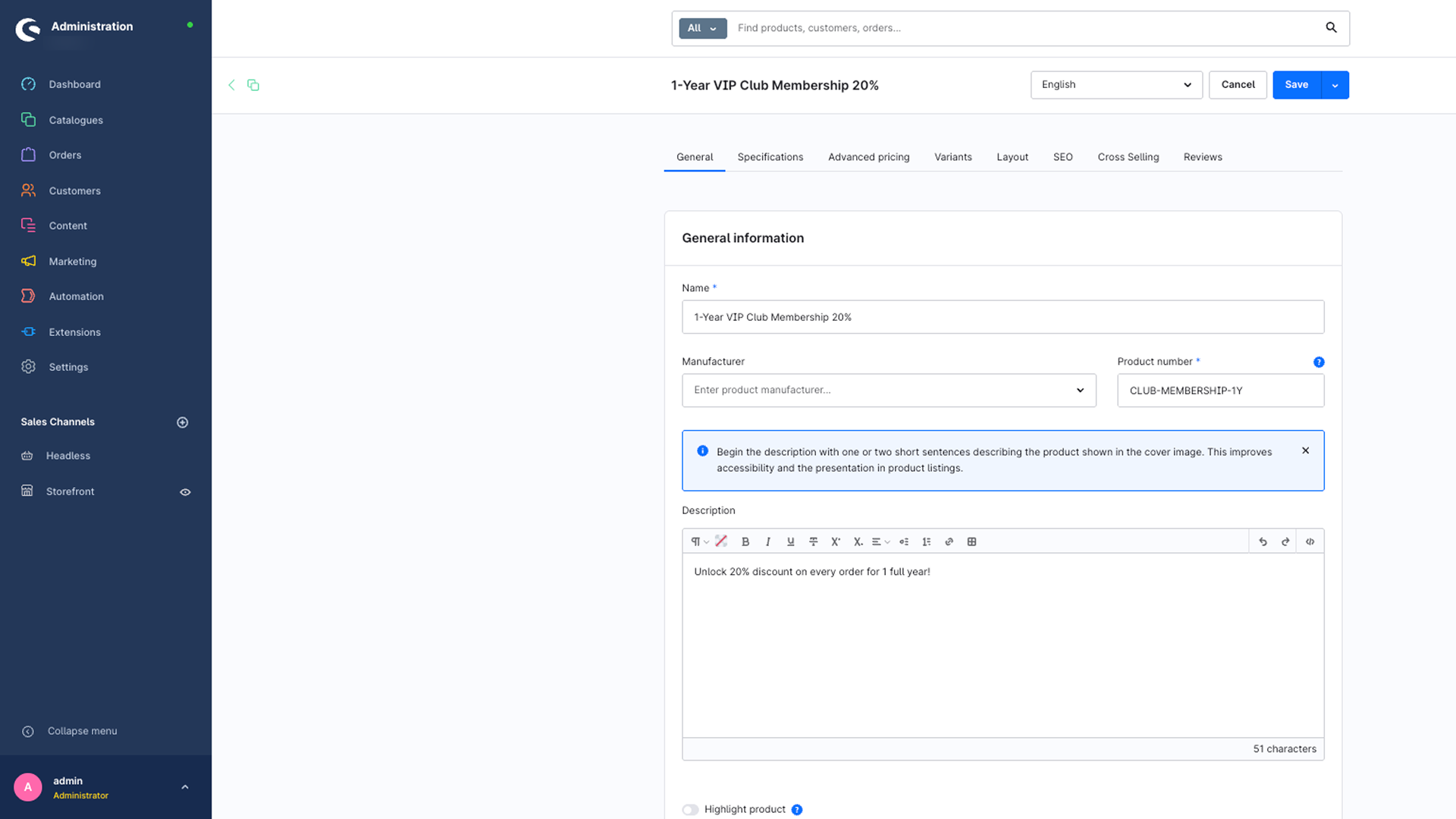Viewport: 1456px width, 819px height.
Task: Duplicate product using the copy icon
Action: pyautogui.click(x=253, y=85)
